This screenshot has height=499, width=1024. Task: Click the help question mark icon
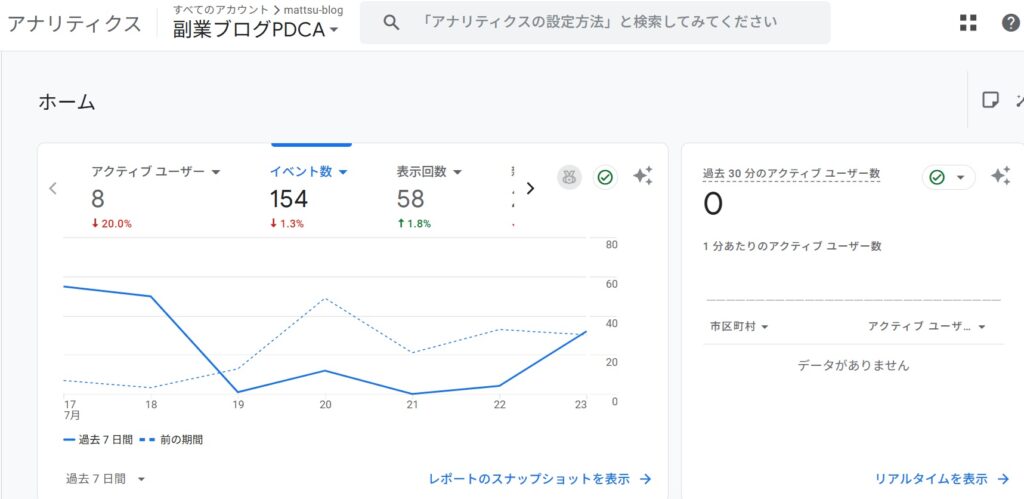pyautogui.click(x=1011, y=23)
